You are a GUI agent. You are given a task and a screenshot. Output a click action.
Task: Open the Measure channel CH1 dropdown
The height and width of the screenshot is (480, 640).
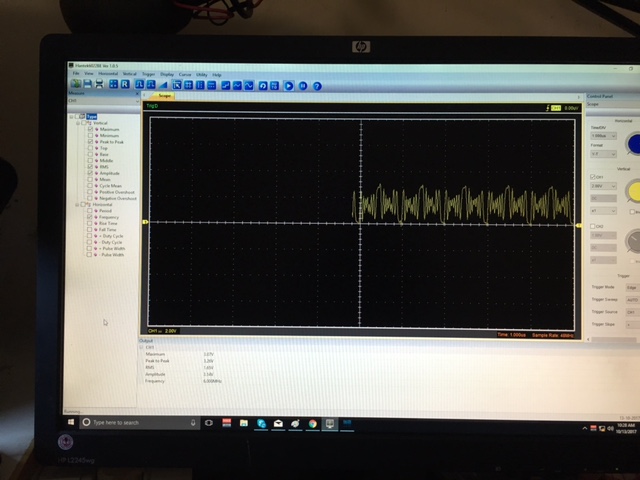(104, 101)
